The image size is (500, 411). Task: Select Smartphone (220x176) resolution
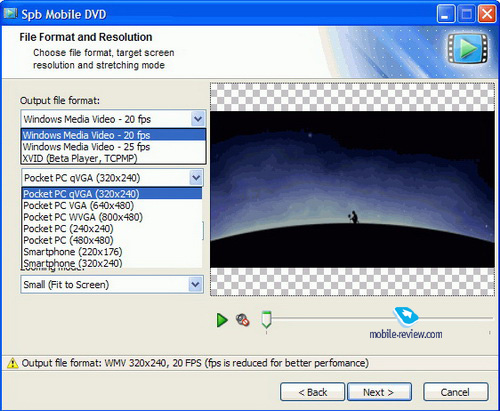[112, 252]
